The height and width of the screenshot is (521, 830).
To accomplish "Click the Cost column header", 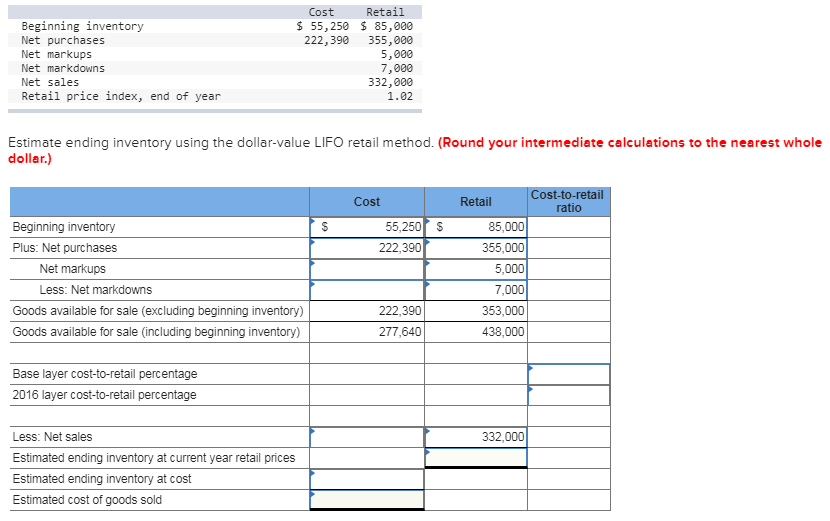I will tap(367, 202).
